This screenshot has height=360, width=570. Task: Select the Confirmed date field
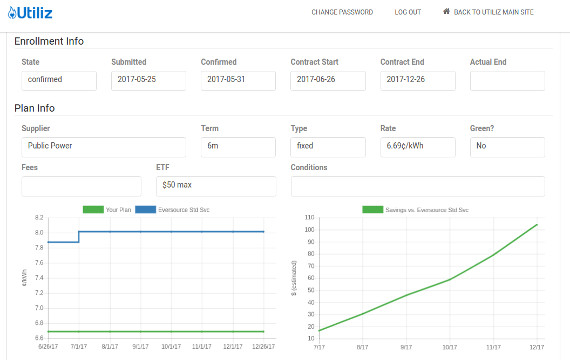coord(238,80)
